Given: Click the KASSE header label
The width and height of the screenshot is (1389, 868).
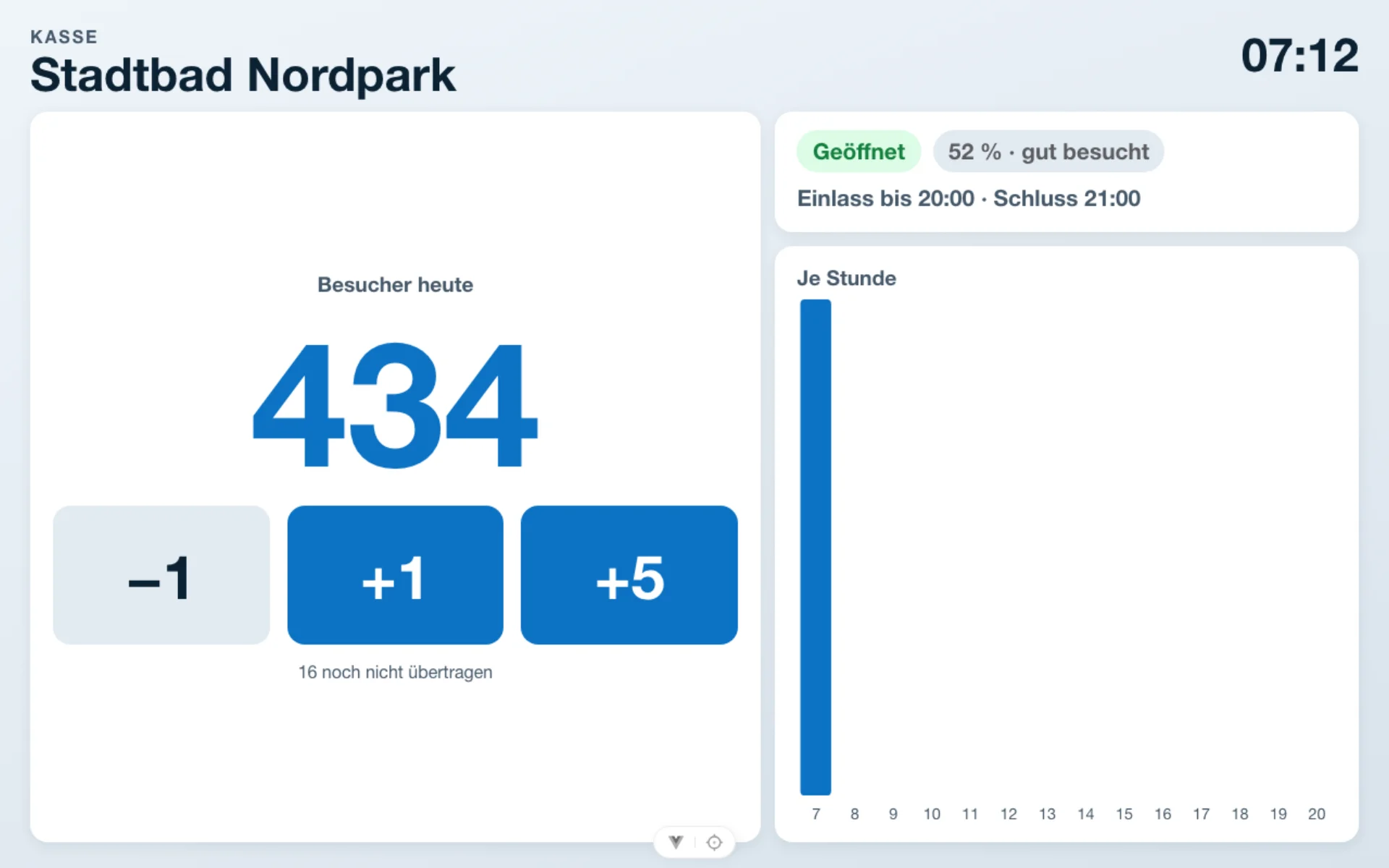Looking at the screenshot, I should pos(64,37).
